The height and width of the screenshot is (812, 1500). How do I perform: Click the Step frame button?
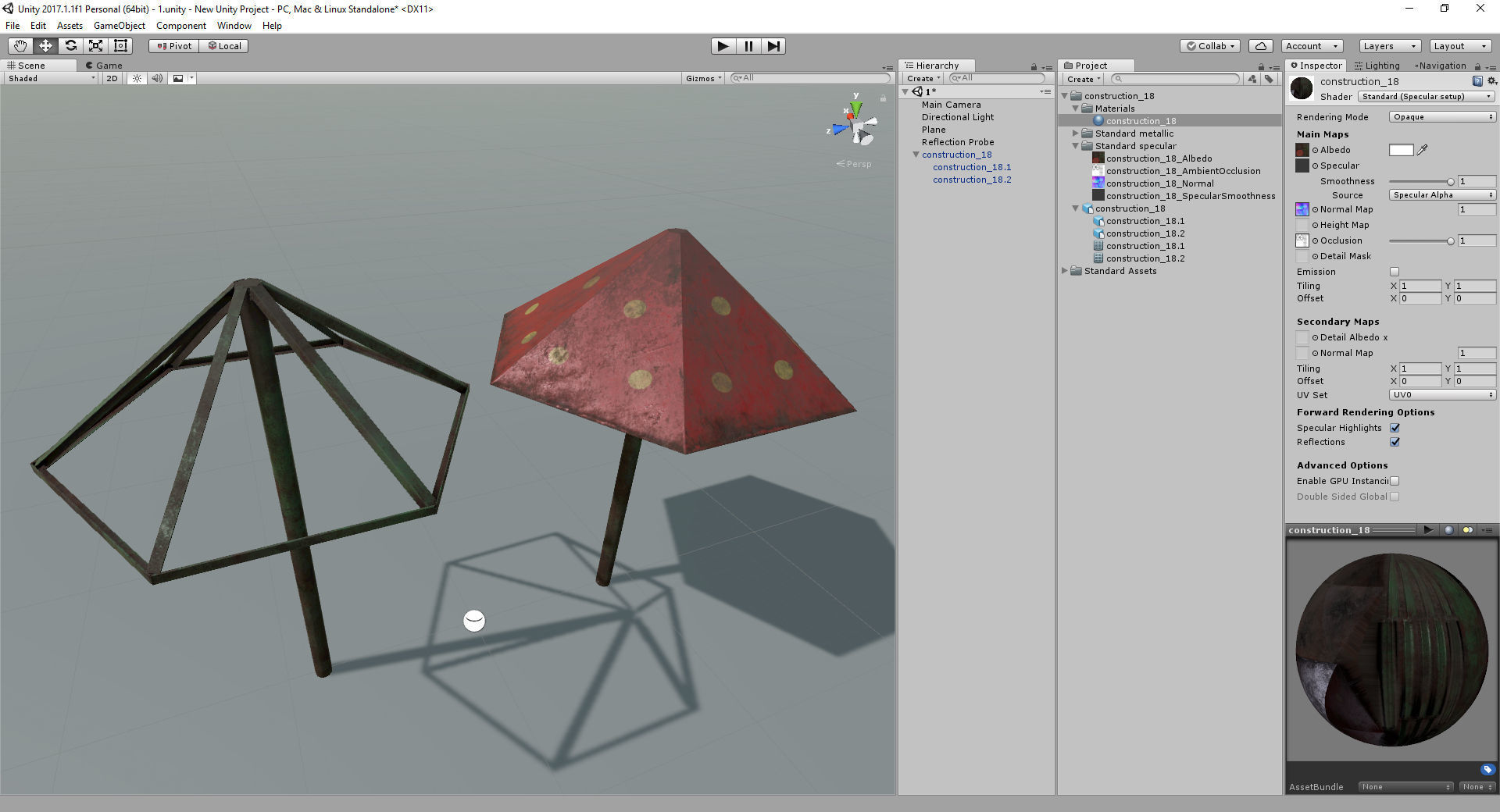pyautogui.click(x=773, y=46)
